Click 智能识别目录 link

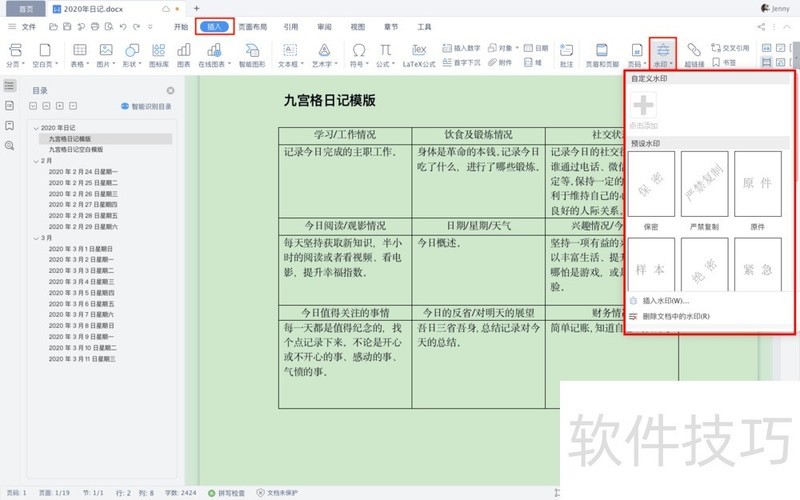click(150, 106)
